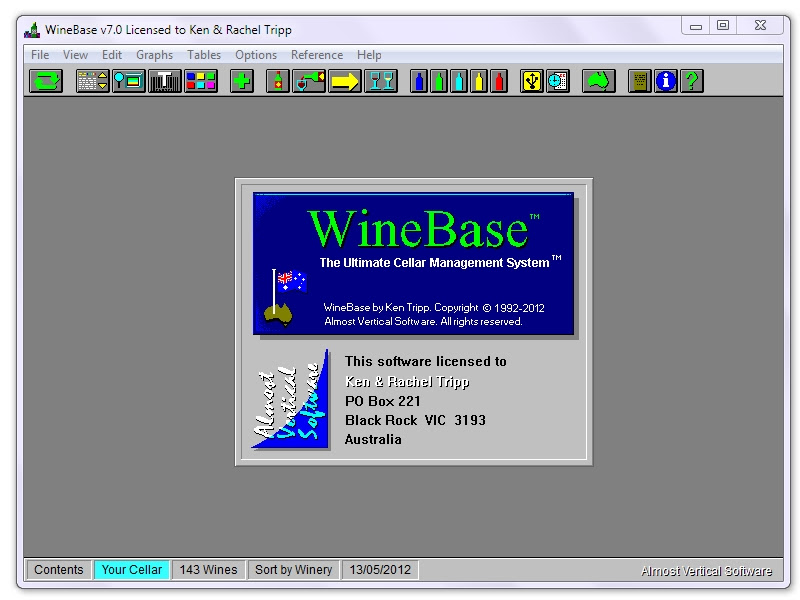Click the list sort icon with arrows
The width and height of the screenshot is (800, 600).
point(92,81)
